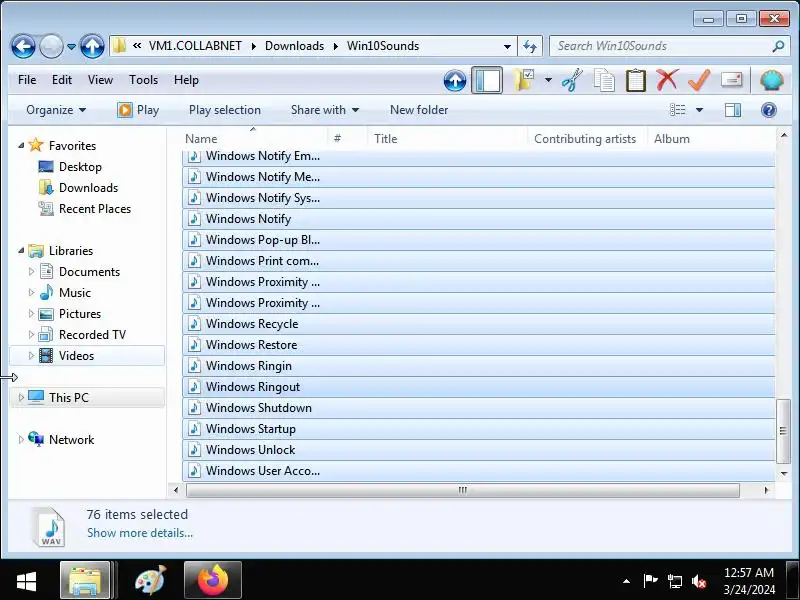Click the Up folder button beside address bar
Image resolution: width=800 pixels, height=600 pixels.
pyautogui.click(x=92, y=47)
